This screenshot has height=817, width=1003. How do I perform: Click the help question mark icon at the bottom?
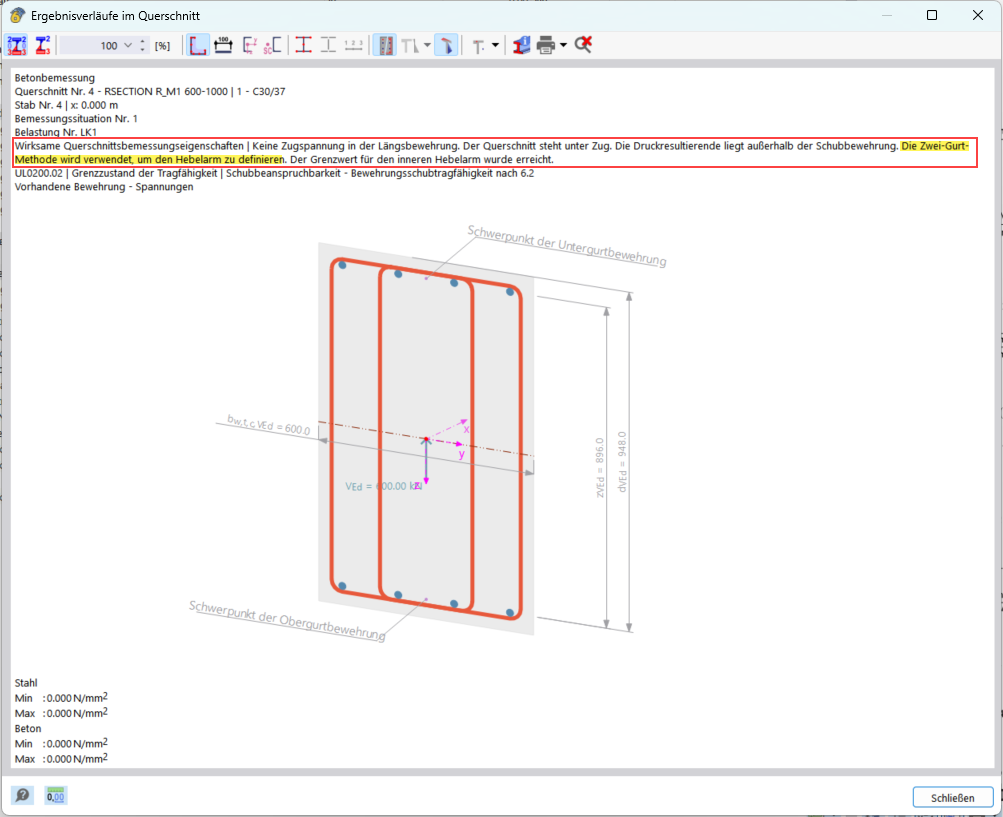pyautogui.click(x=22, y=795)
